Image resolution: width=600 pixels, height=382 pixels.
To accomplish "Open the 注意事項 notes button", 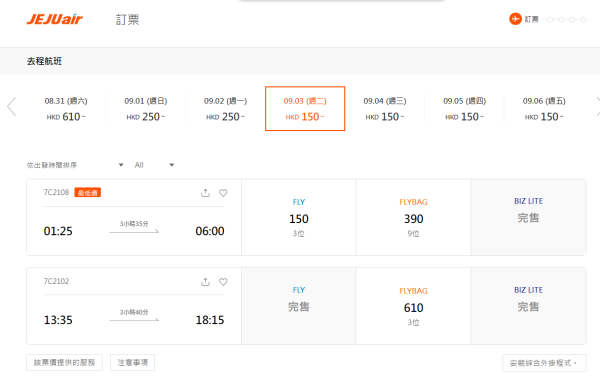I will [132, 362].
